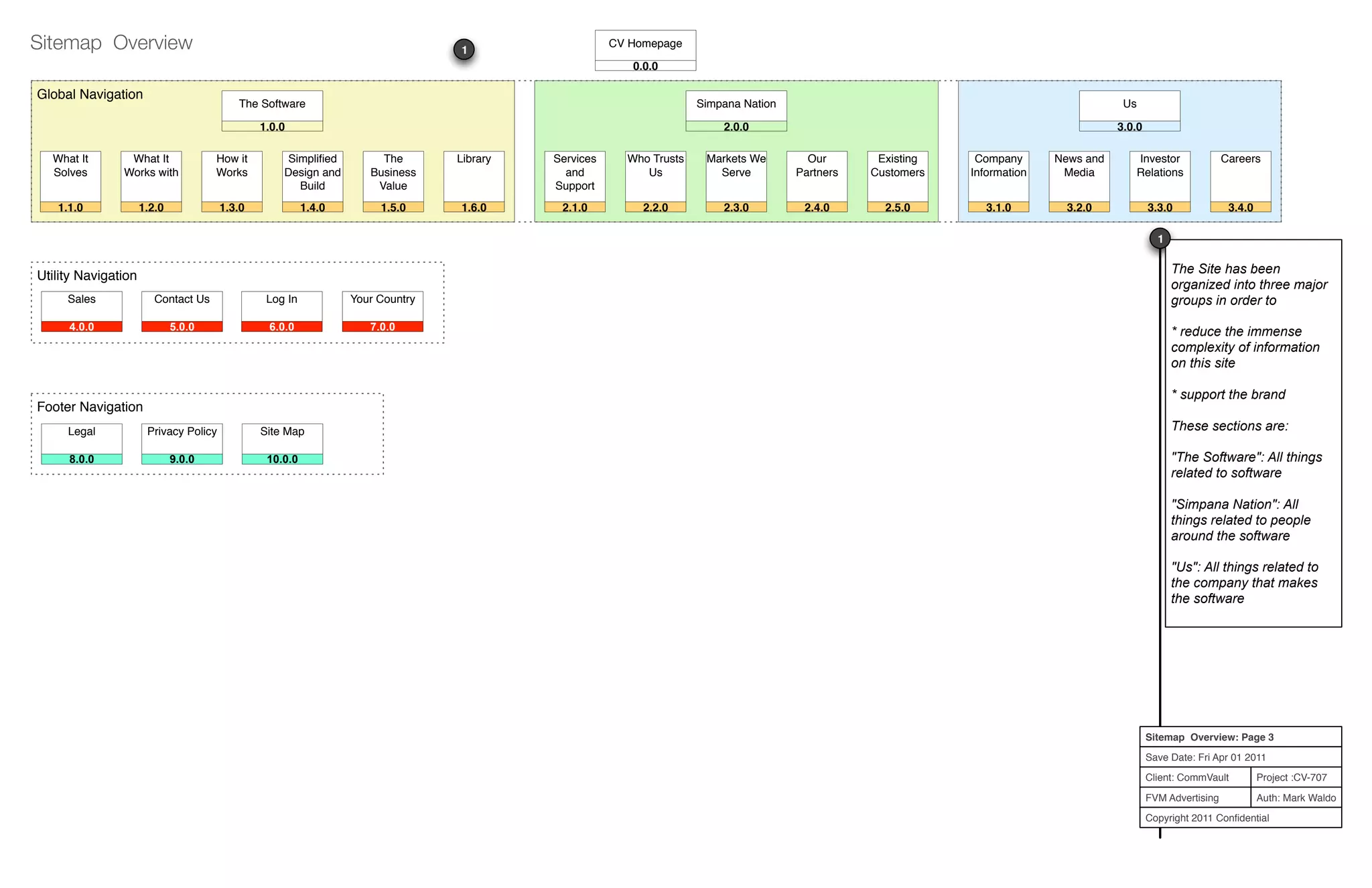Click the Footer Navigation label
Viewport: 1372px width, 888px height.
pyautogui.click(x=90, y=407)
